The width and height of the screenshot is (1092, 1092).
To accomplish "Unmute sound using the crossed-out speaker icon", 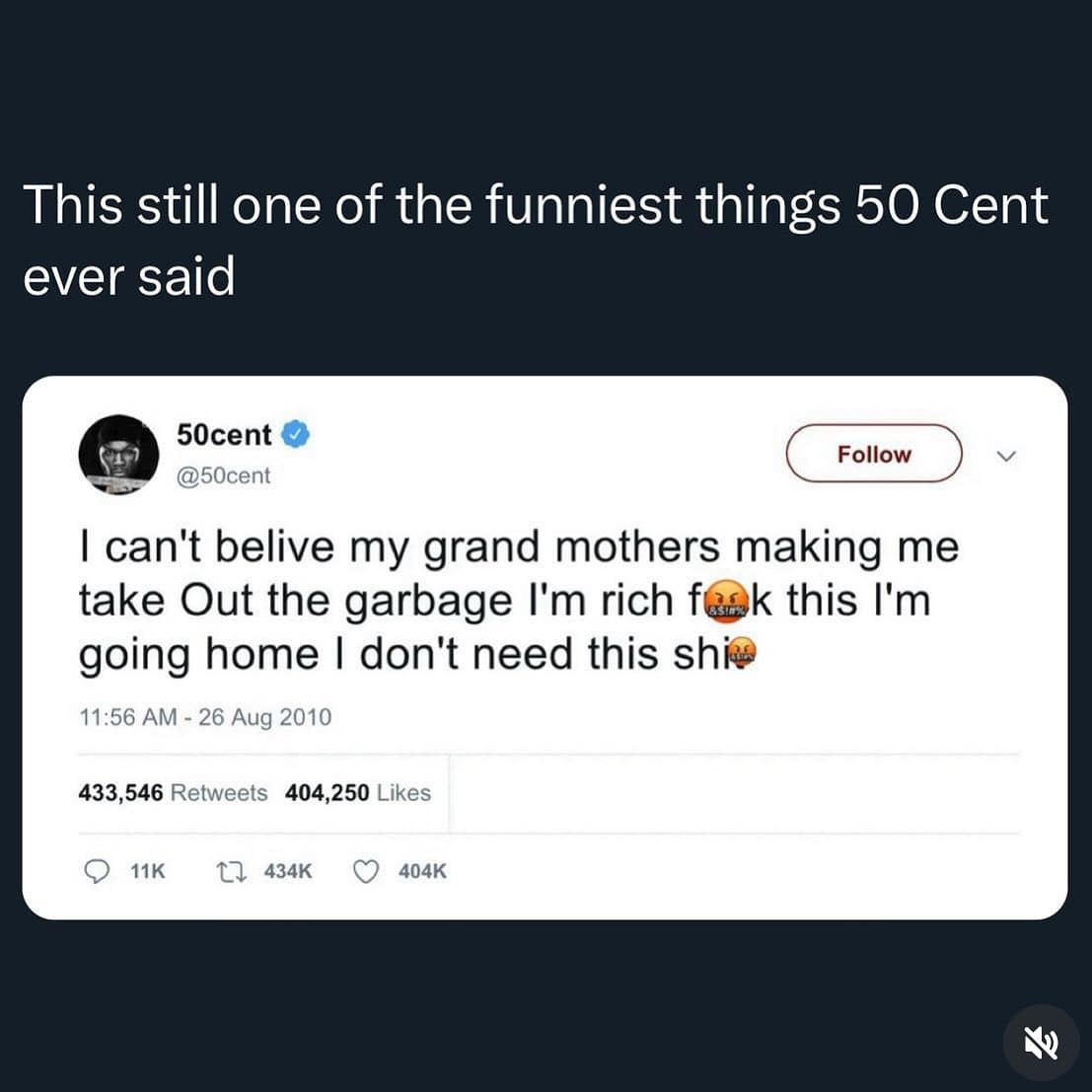I will point(1041,1043).
